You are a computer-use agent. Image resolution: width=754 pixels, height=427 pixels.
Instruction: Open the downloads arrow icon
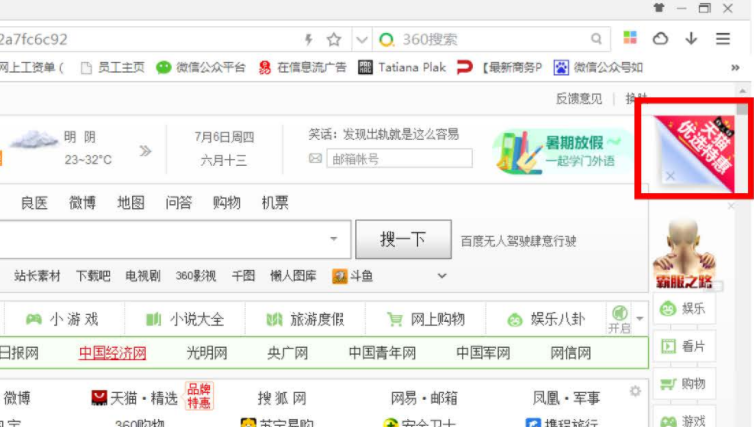pos(691,38)
